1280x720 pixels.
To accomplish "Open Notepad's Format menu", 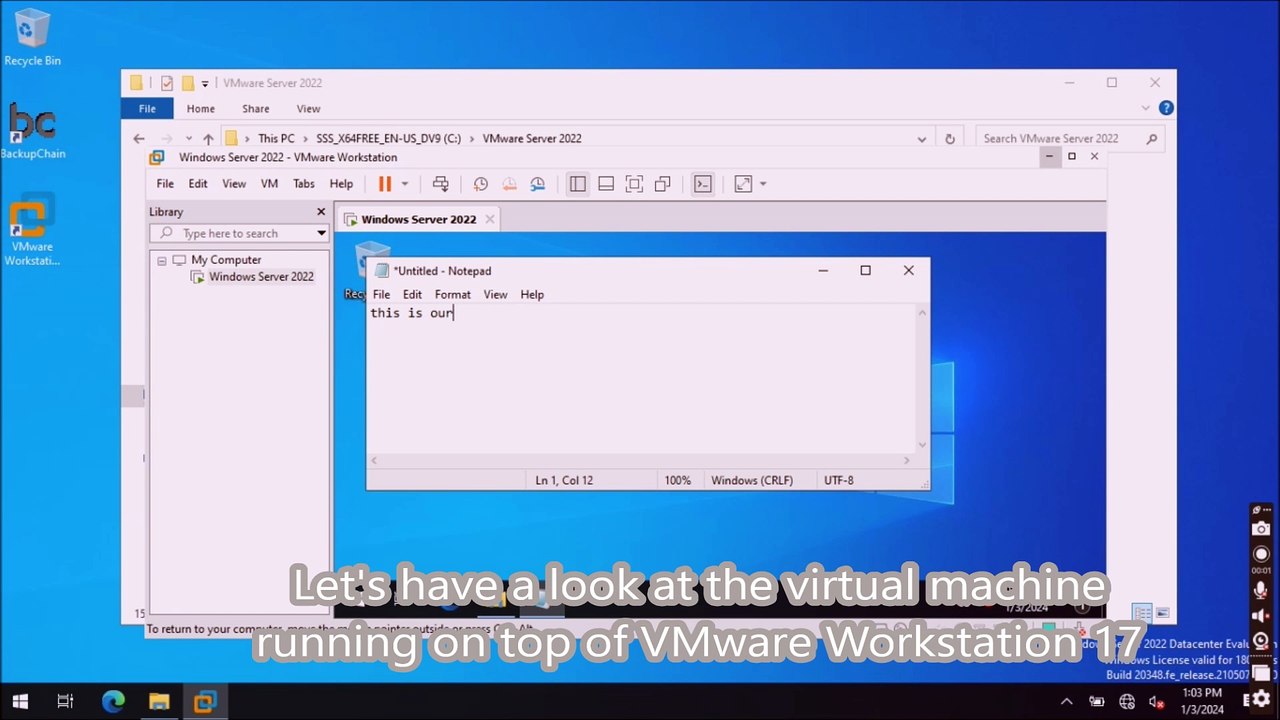I will pos(452,295).
